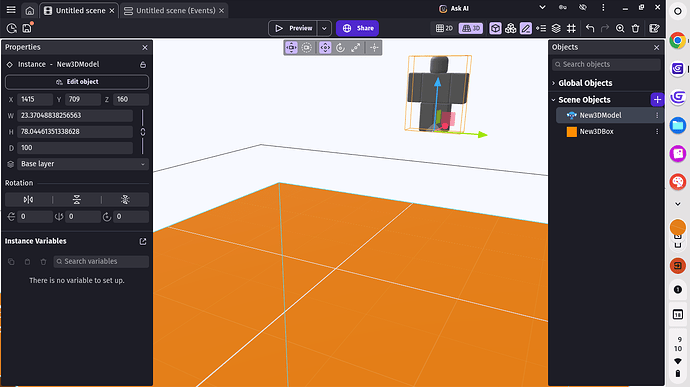
Task: Toggle grid display in toolbar
Action: (571, 28)
